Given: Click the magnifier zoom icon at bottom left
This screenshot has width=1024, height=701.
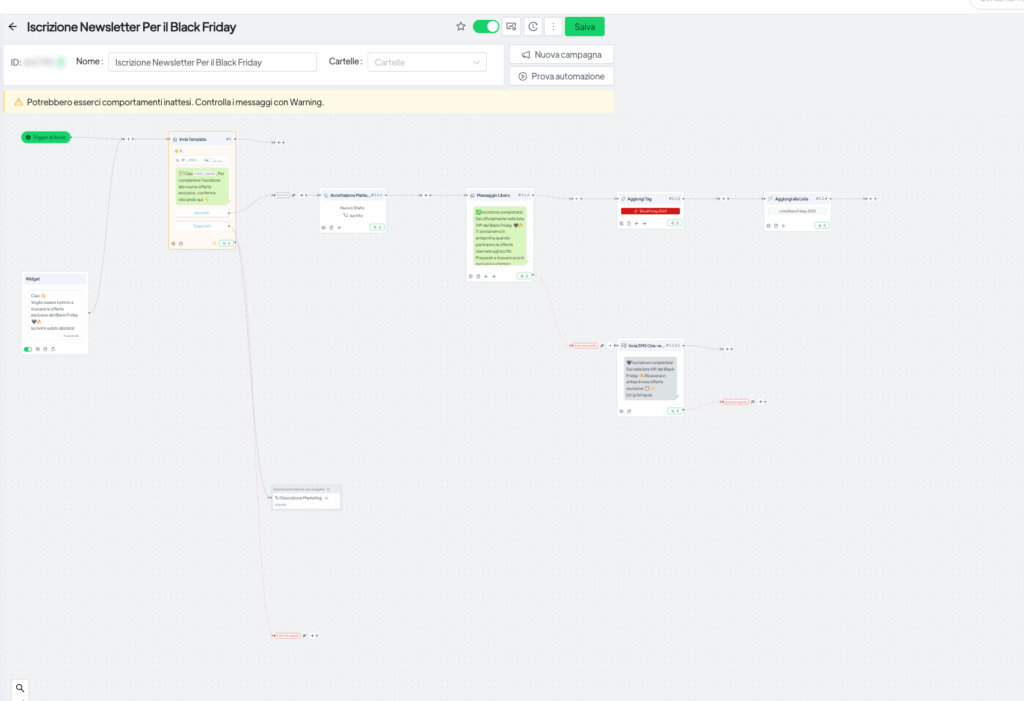Looking at the screenshot, I should point(20,688).
